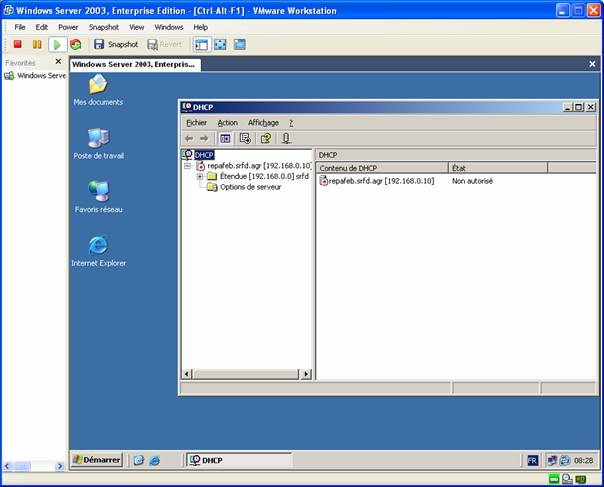
Task: Click the export list toolbar icon
Action: pos(245,138)
